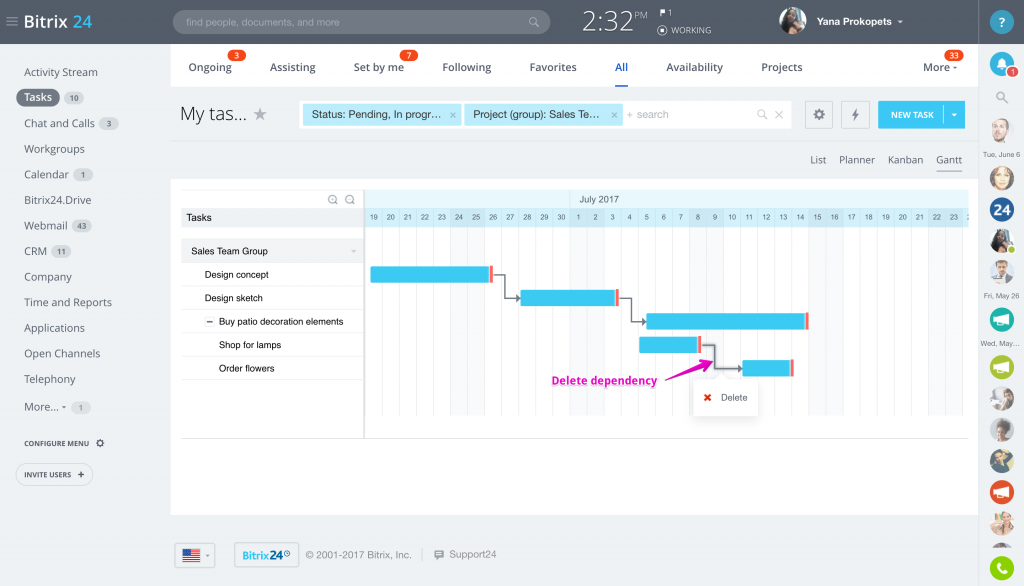The image size is (1024, 586).
Task: Remove the Project (group) filter chip
Action: (x=614, y=115)
